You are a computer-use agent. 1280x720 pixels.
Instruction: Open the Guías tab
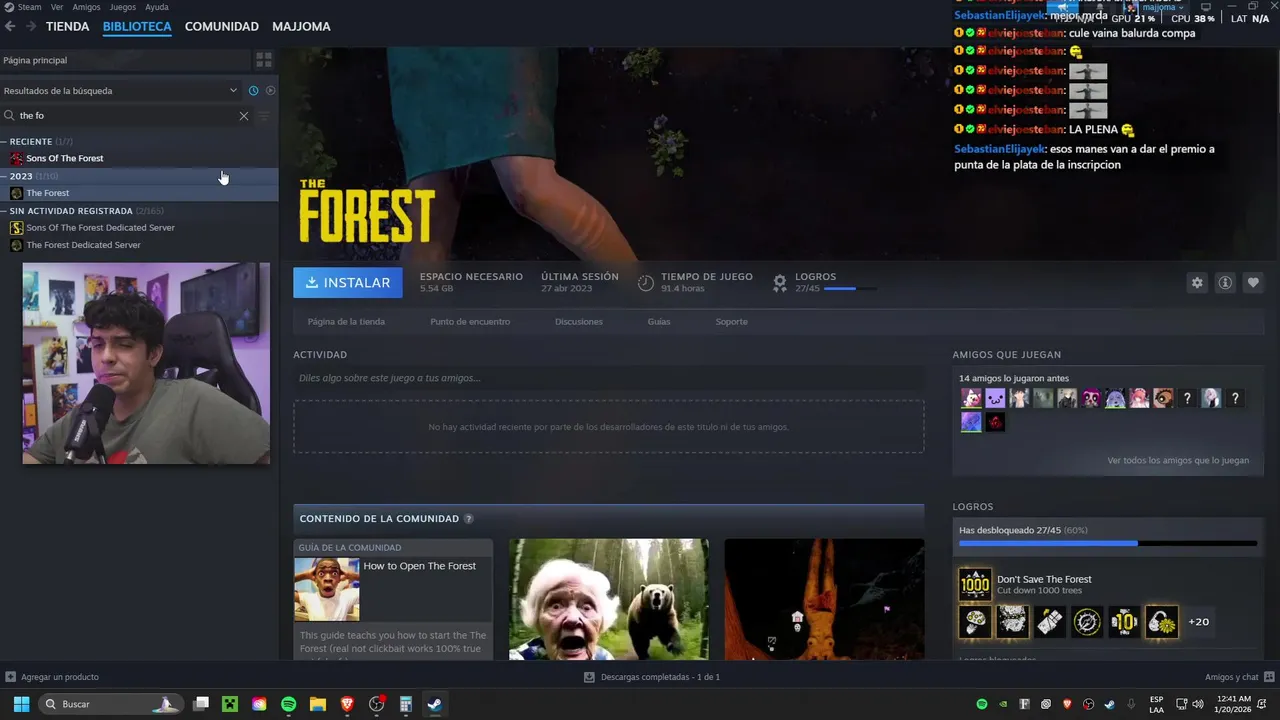point(659,322)
